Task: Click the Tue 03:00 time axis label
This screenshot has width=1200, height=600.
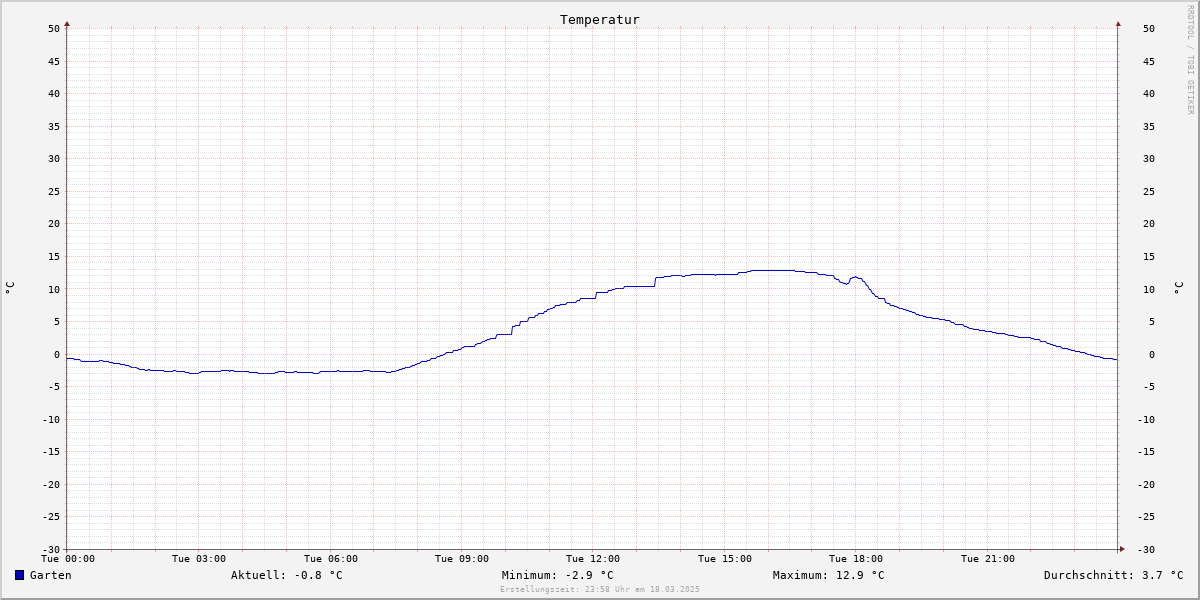Action: 199,559
